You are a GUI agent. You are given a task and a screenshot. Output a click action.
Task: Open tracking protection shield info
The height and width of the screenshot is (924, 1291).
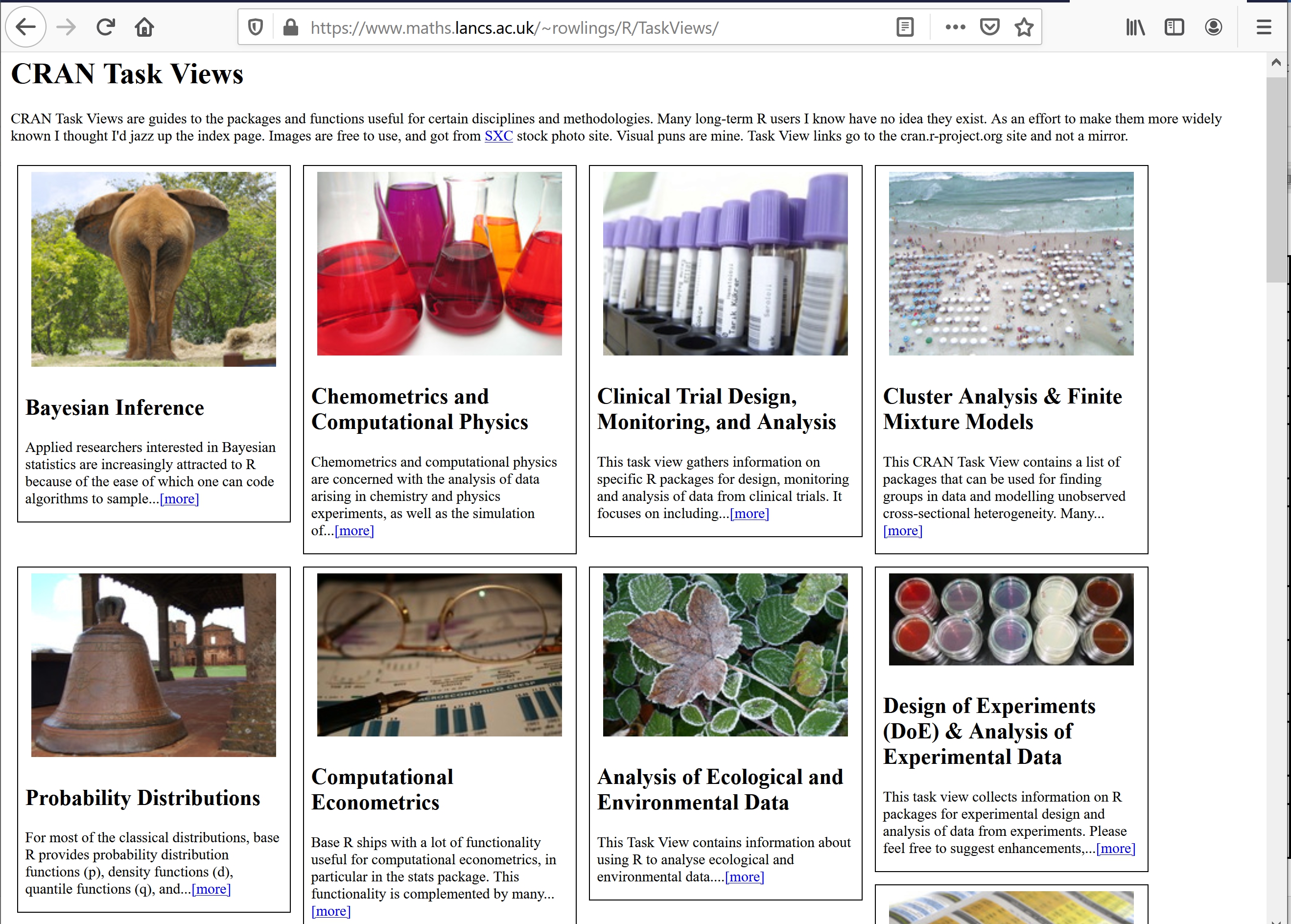(x=256, y=27)
